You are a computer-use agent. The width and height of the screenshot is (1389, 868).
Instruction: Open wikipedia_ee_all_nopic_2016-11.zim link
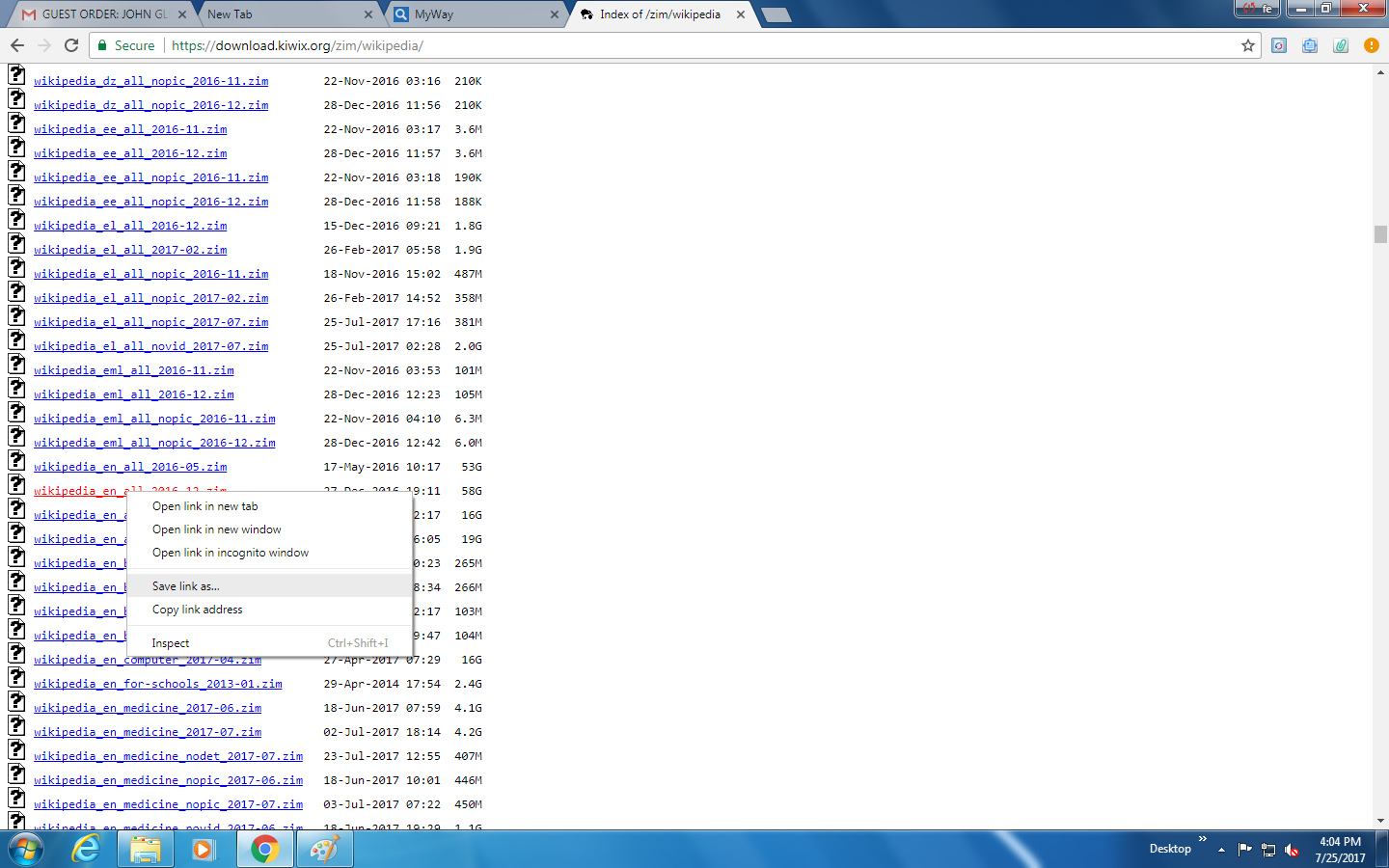[151, 177]
